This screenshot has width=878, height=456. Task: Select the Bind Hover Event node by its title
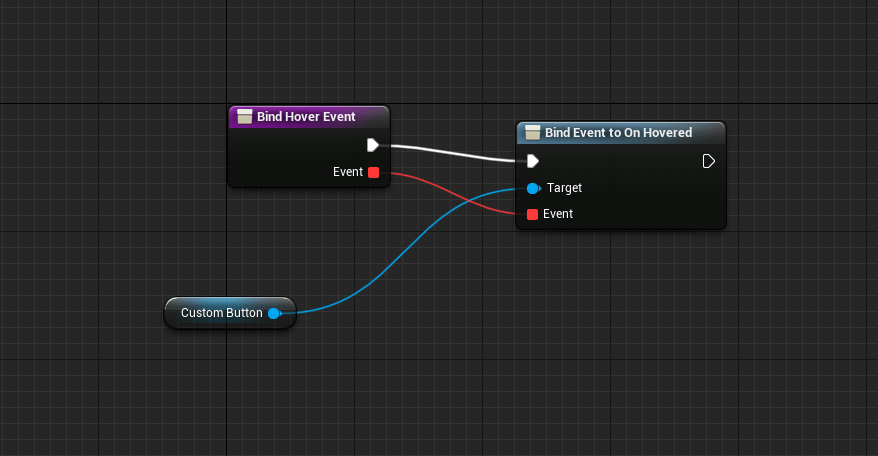(x=306, y=116)
